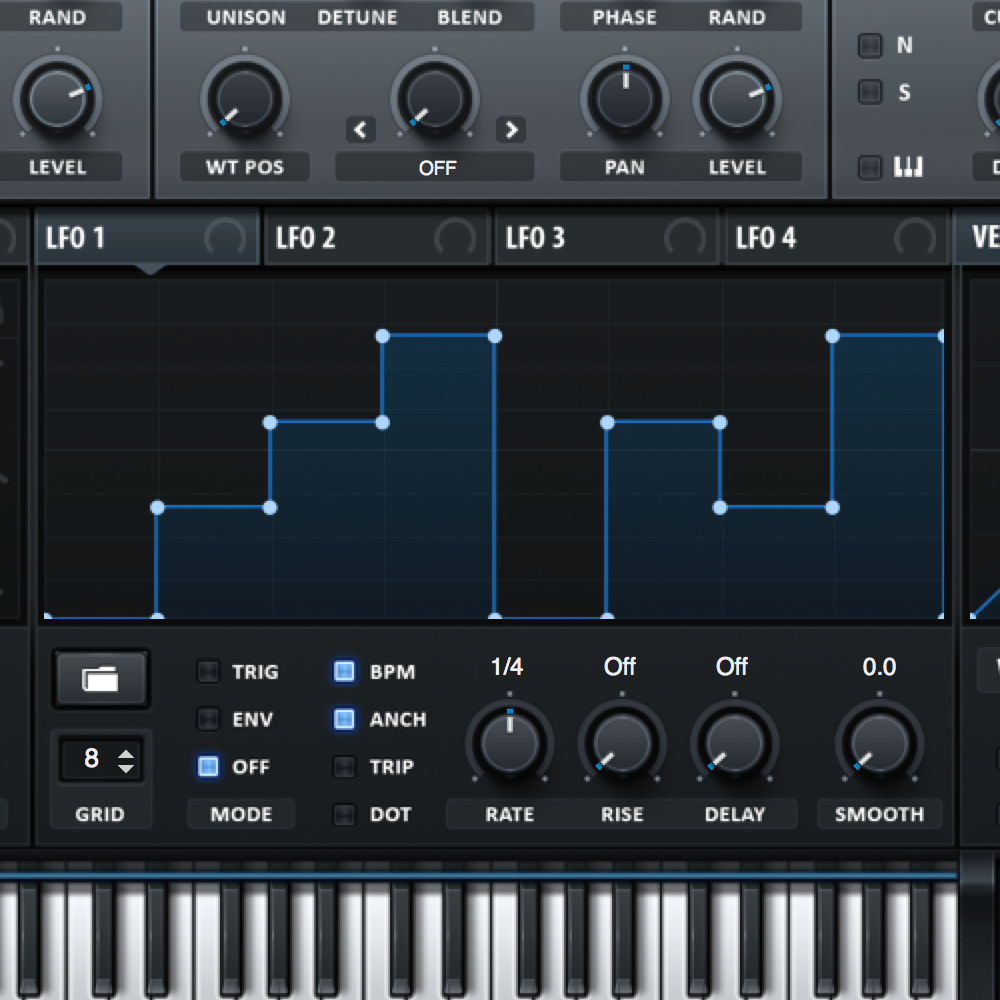The image size is (1000, 1000).
Task: Click the RISE knob
Action: tap(622, 744)
